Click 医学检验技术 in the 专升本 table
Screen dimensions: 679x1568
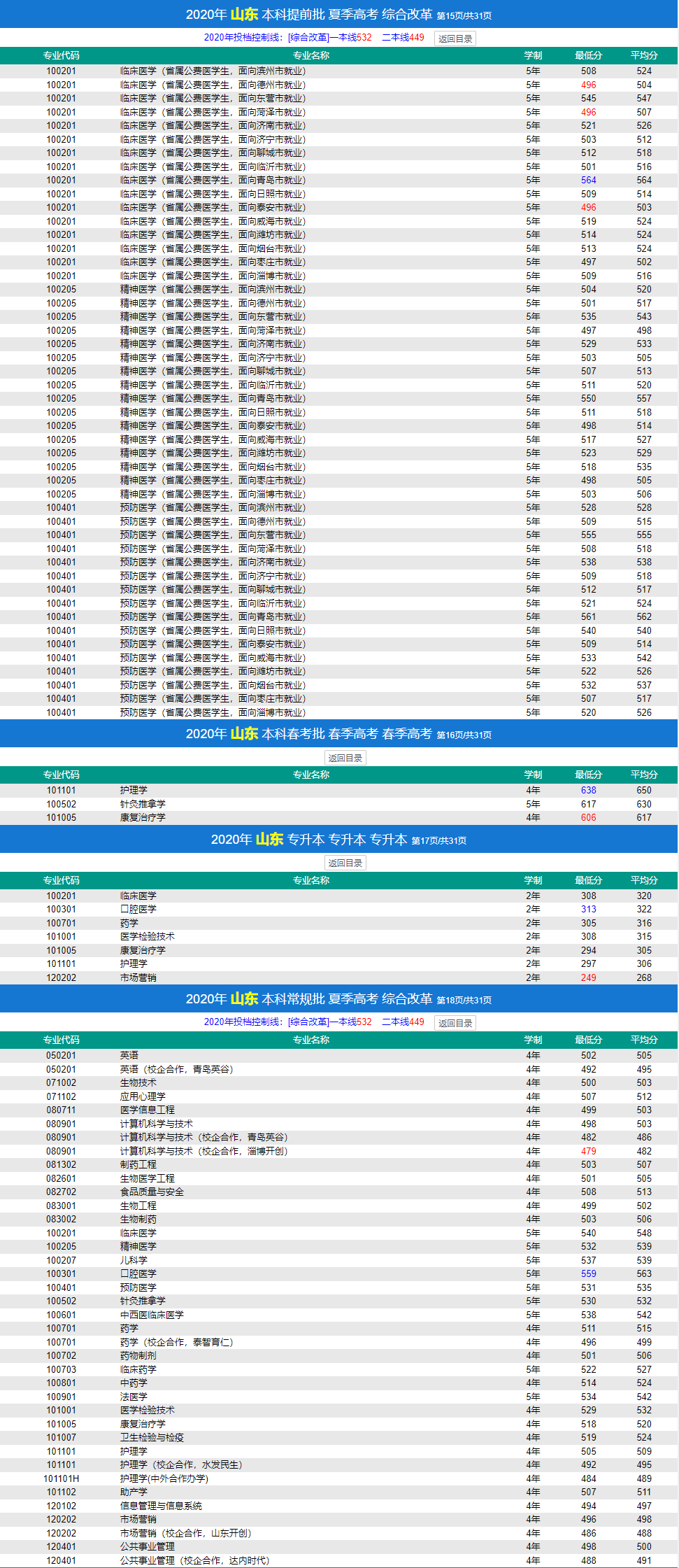(147, 936)
